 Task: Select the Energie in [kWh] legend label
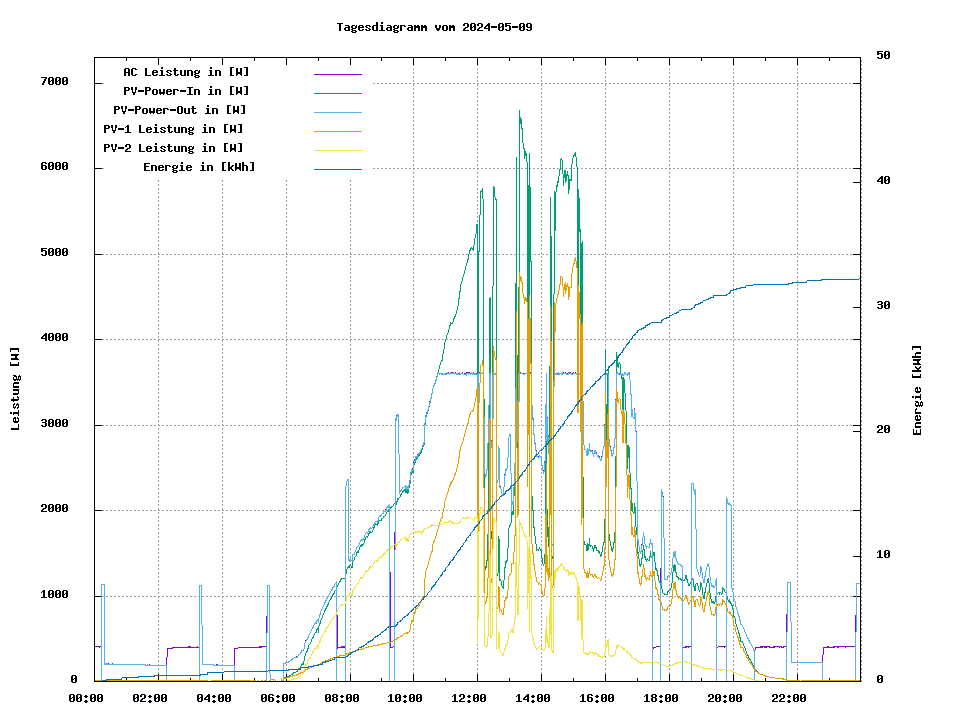pyautogui.click(x=199, y=167)
